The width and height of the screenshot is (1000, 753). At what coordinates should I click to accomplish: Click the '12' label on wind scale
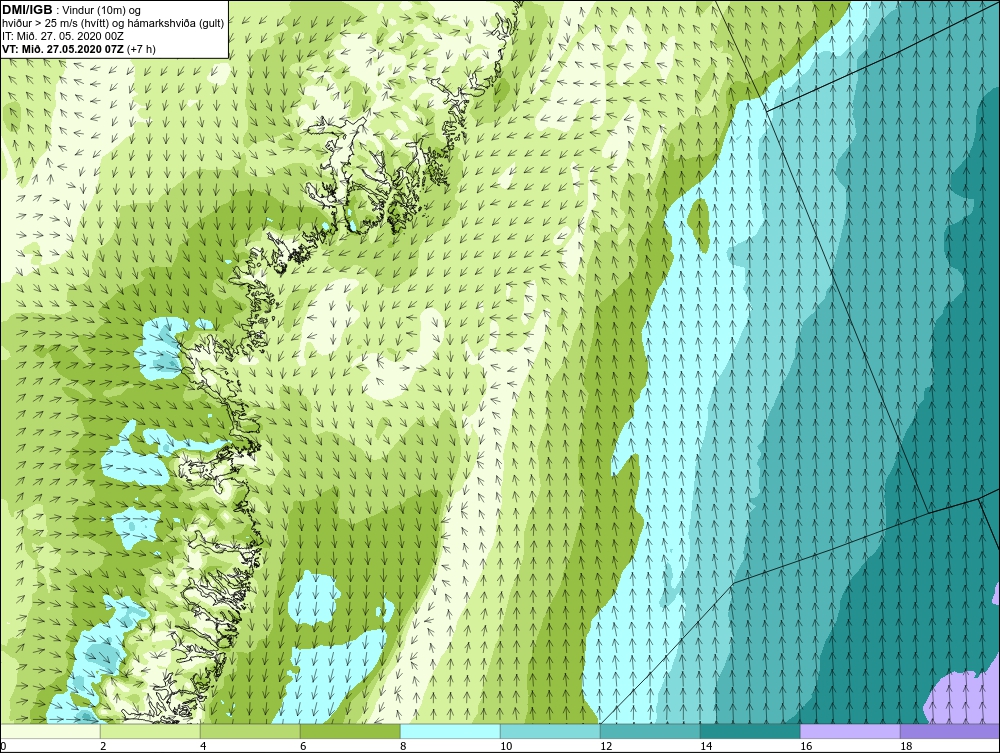[x=606, y=746]
